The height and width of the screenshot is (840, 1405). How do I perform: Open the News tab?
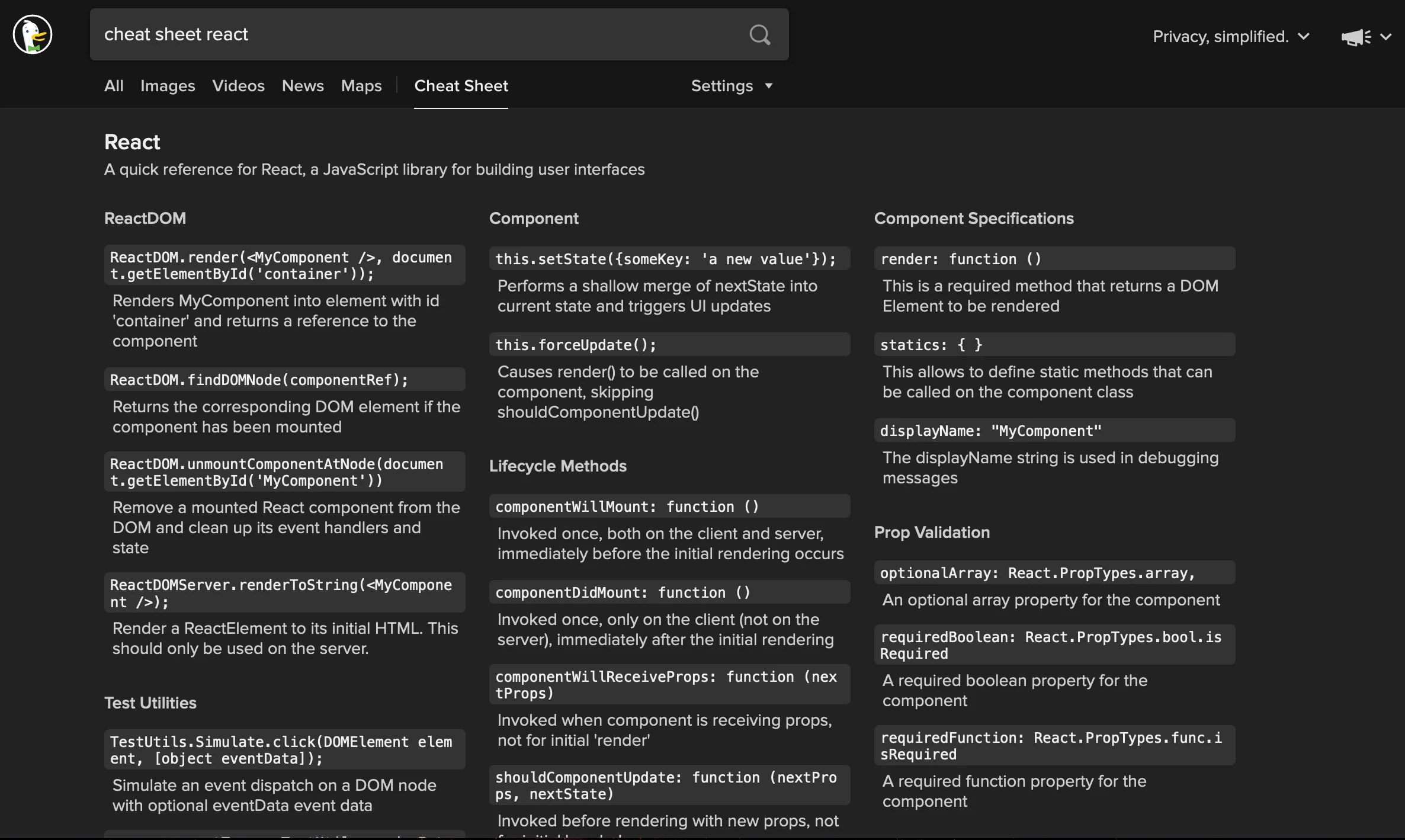(x=303, y=86)
